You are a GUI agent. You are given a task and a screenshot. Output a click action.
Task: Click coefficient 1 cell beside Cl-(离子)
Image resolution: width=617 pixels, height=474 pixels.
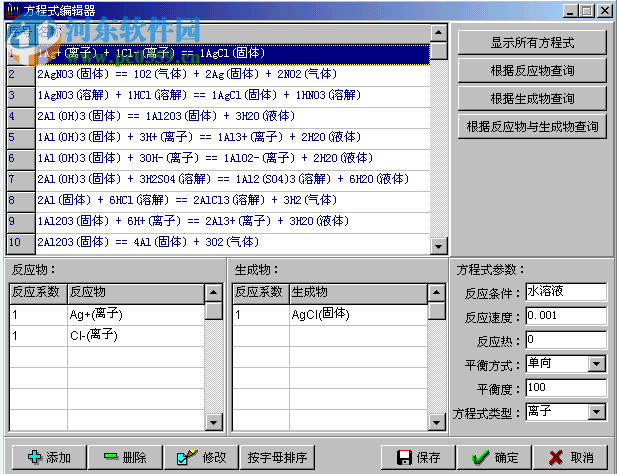click(38, 336)
